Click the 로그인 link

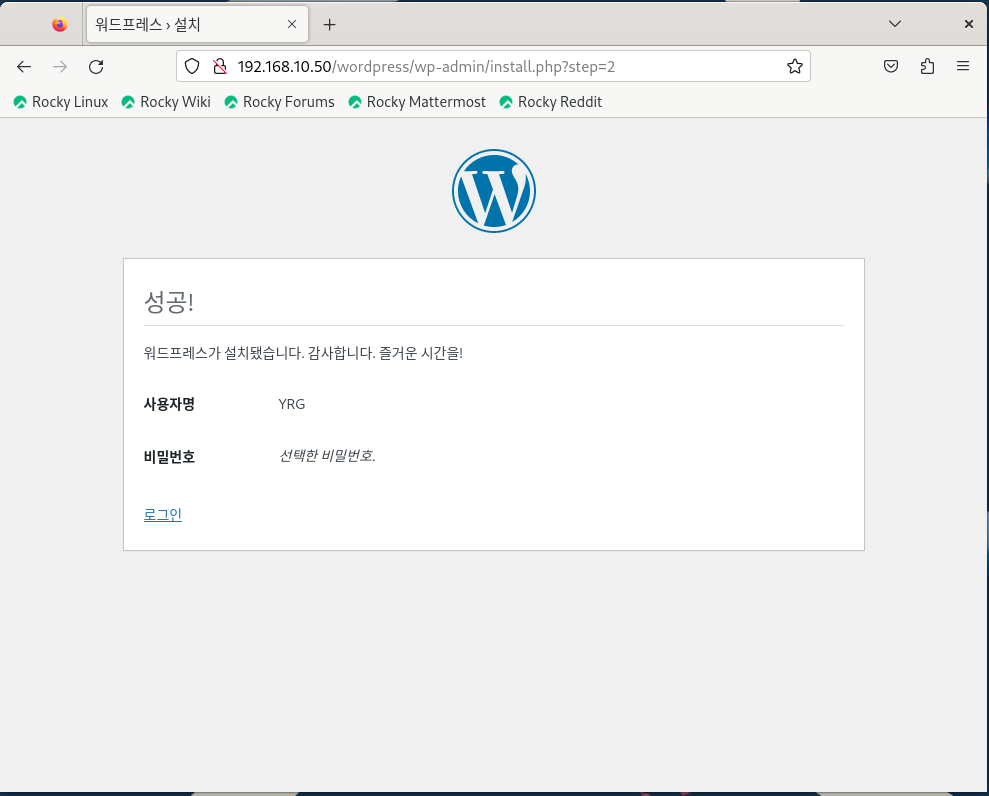(x=163, y=515)
